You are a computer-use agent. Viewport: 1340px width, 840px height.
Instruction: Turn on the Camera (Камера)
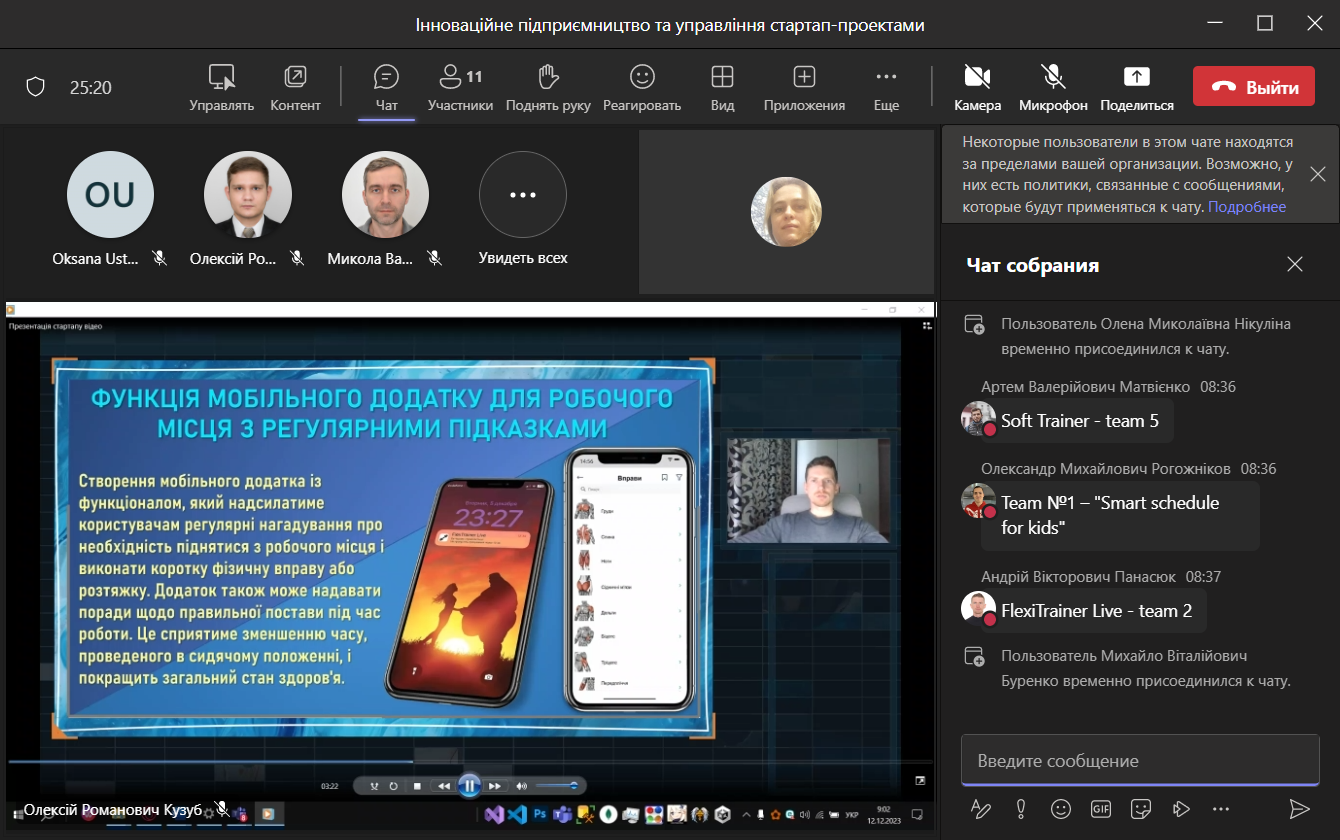[x=977, y=78]
